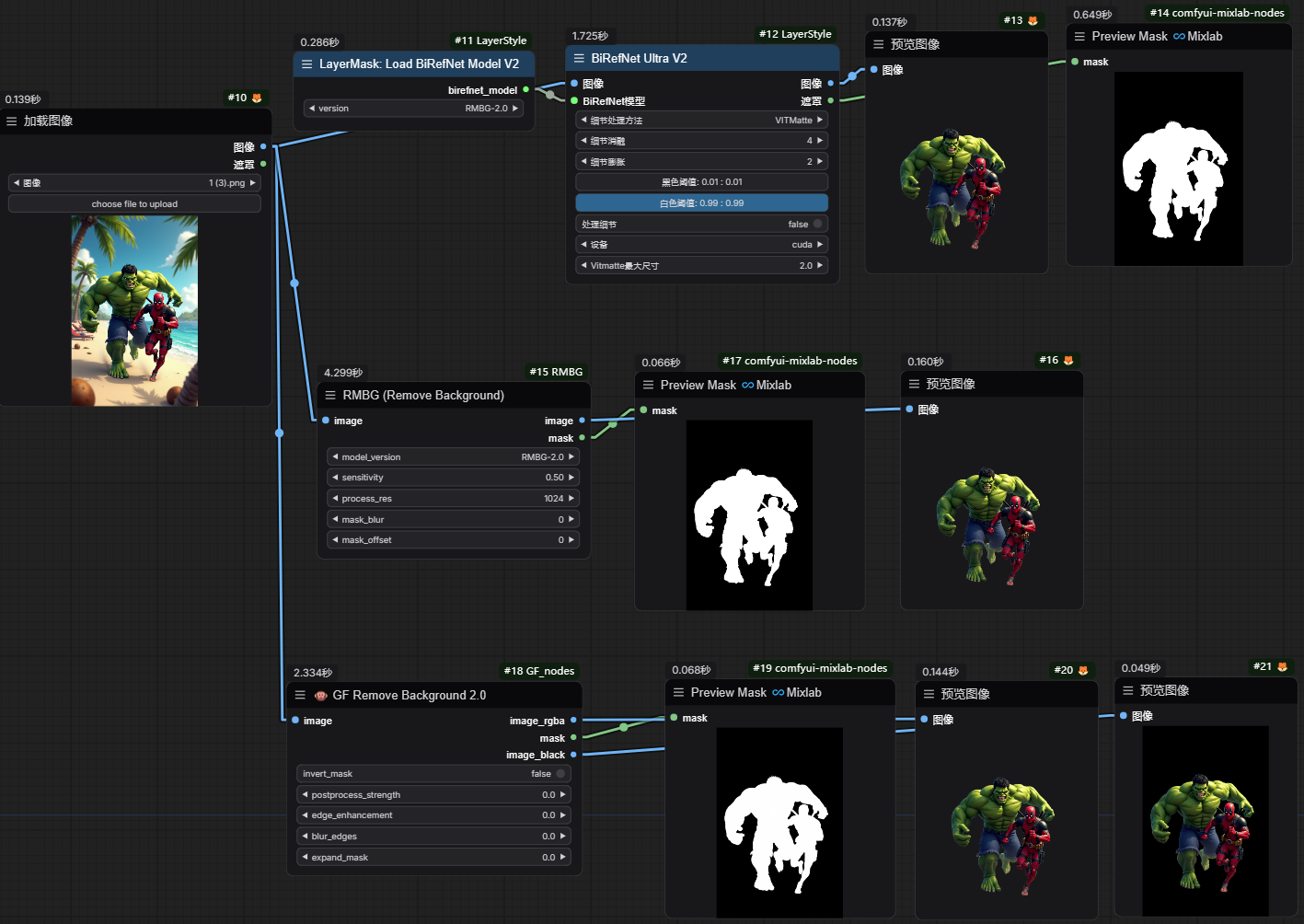Click the 2.334秒 timing label

tap(313, 673)
